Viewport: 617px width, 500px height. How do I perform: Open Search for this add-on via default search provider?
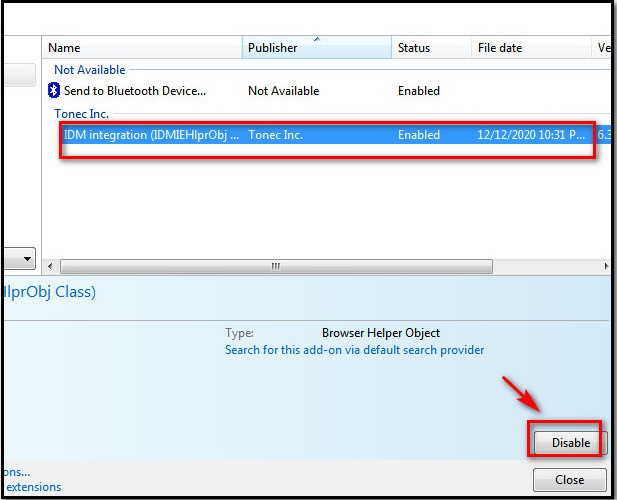click(354, 350)
